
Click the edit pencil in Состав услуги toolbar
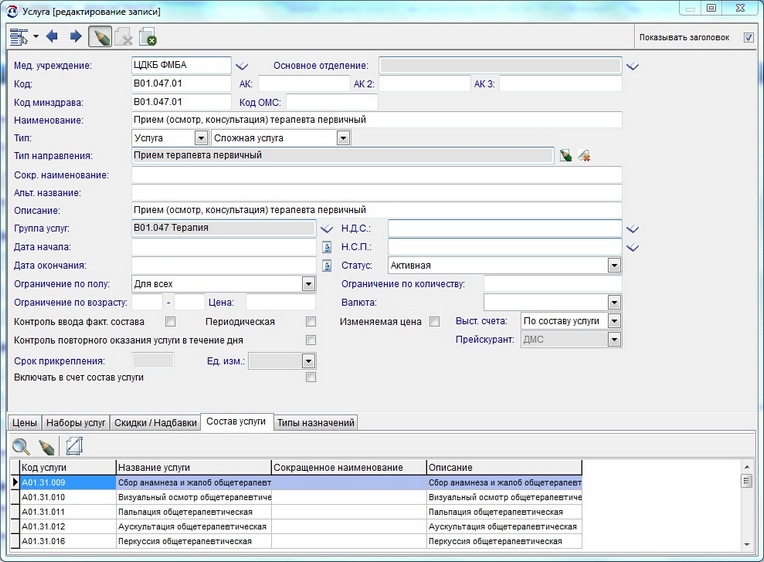point(47,446)
